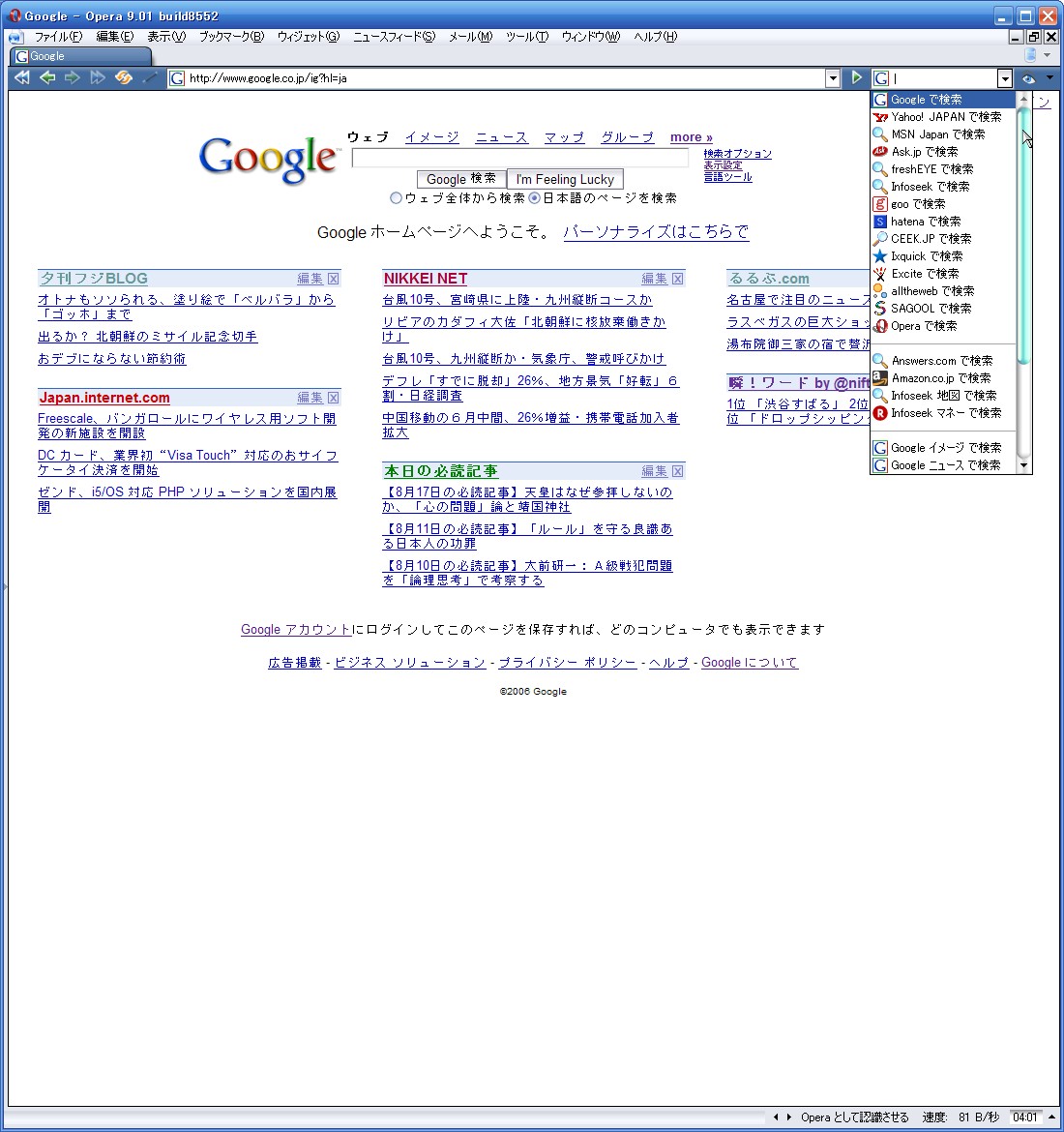The image size is (1064, 1132).
Task: Click the search list scroll-up arrow
Action: point(1023,98)
